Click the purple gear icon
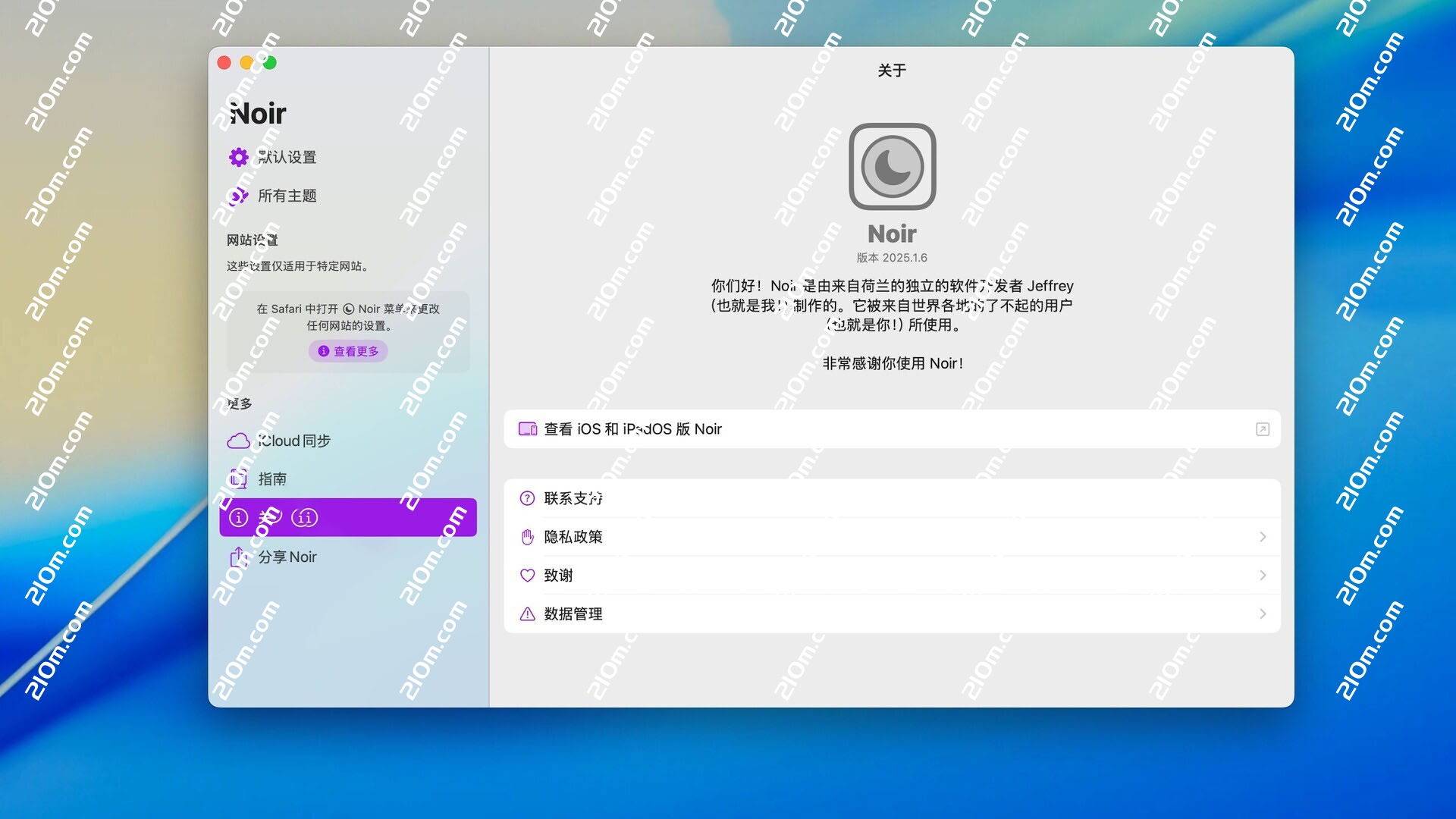The image size is (1456, 819). coord(238,157)
